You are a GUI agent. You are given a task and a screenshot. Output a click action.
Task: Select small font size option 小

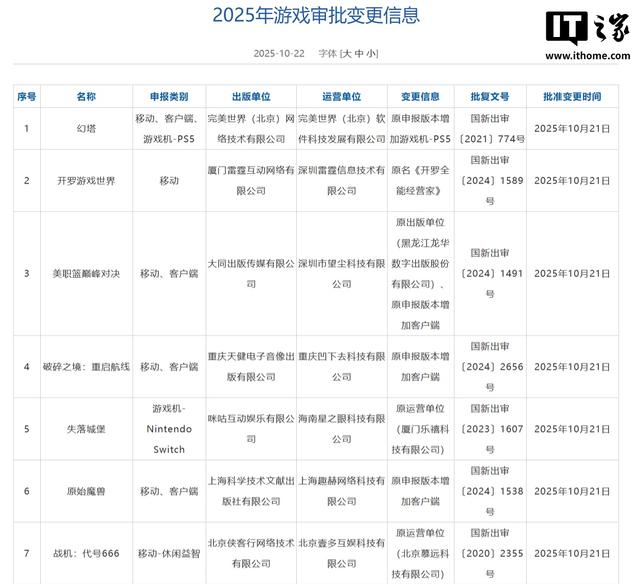(x=372, y=53)
